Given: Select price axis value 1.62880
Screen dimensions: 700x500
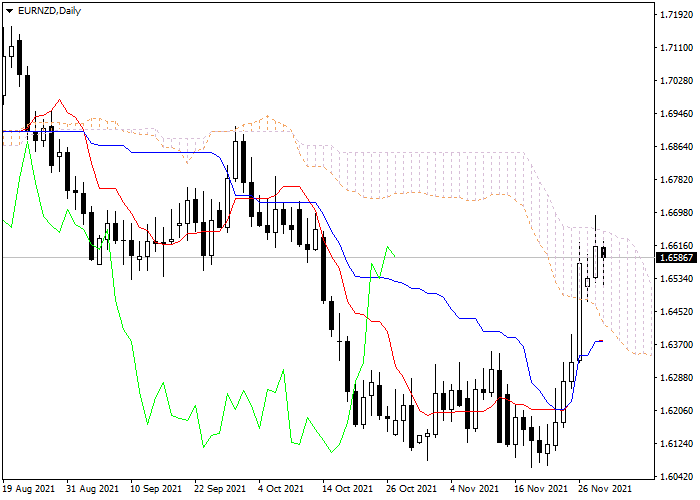Looking at the screenshot, I should pos(677,378).
